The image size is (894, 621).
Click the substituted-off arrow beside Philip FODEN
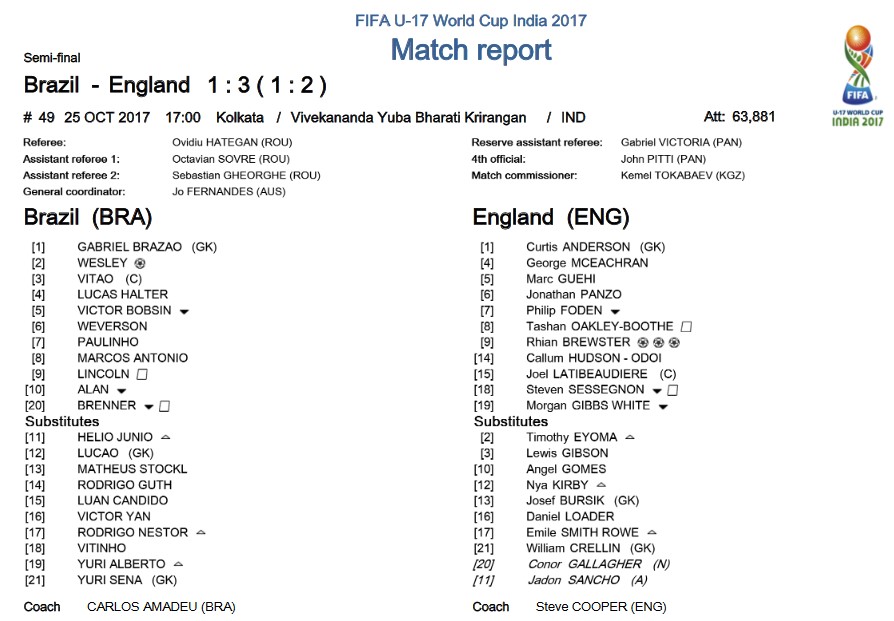615,312
